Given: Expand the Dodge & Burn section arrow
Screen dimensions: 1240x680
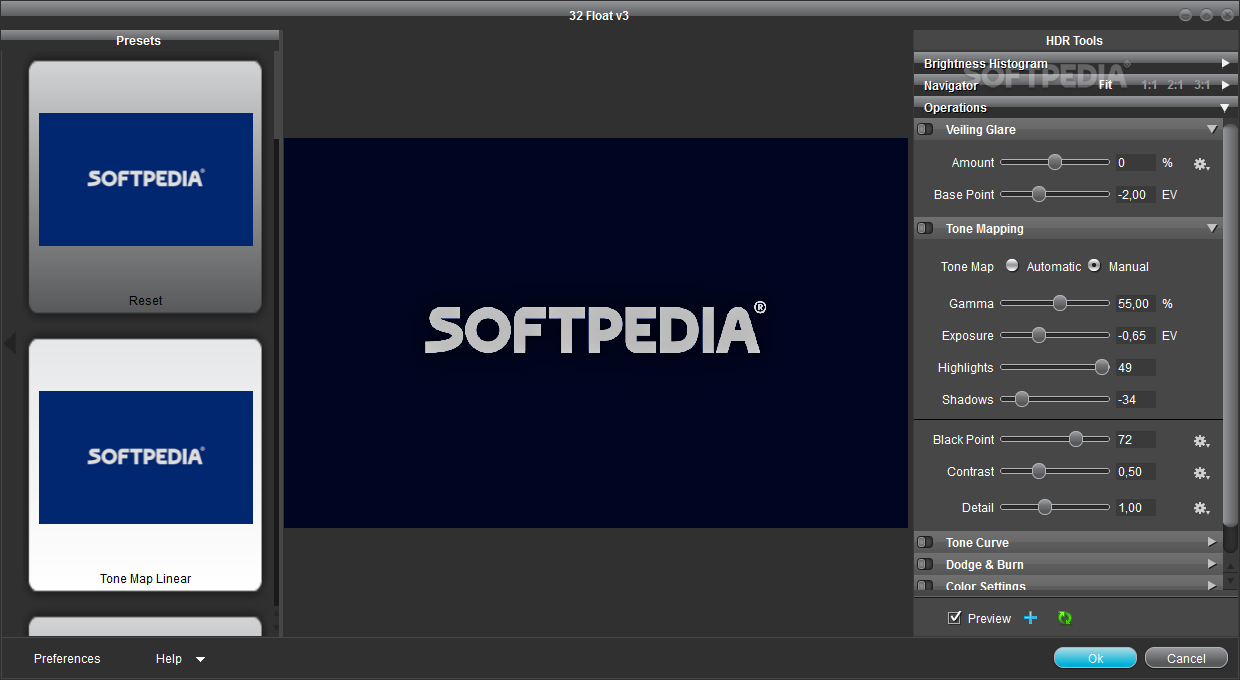Looking at the screenshot, I should [x=1212, y=564].
